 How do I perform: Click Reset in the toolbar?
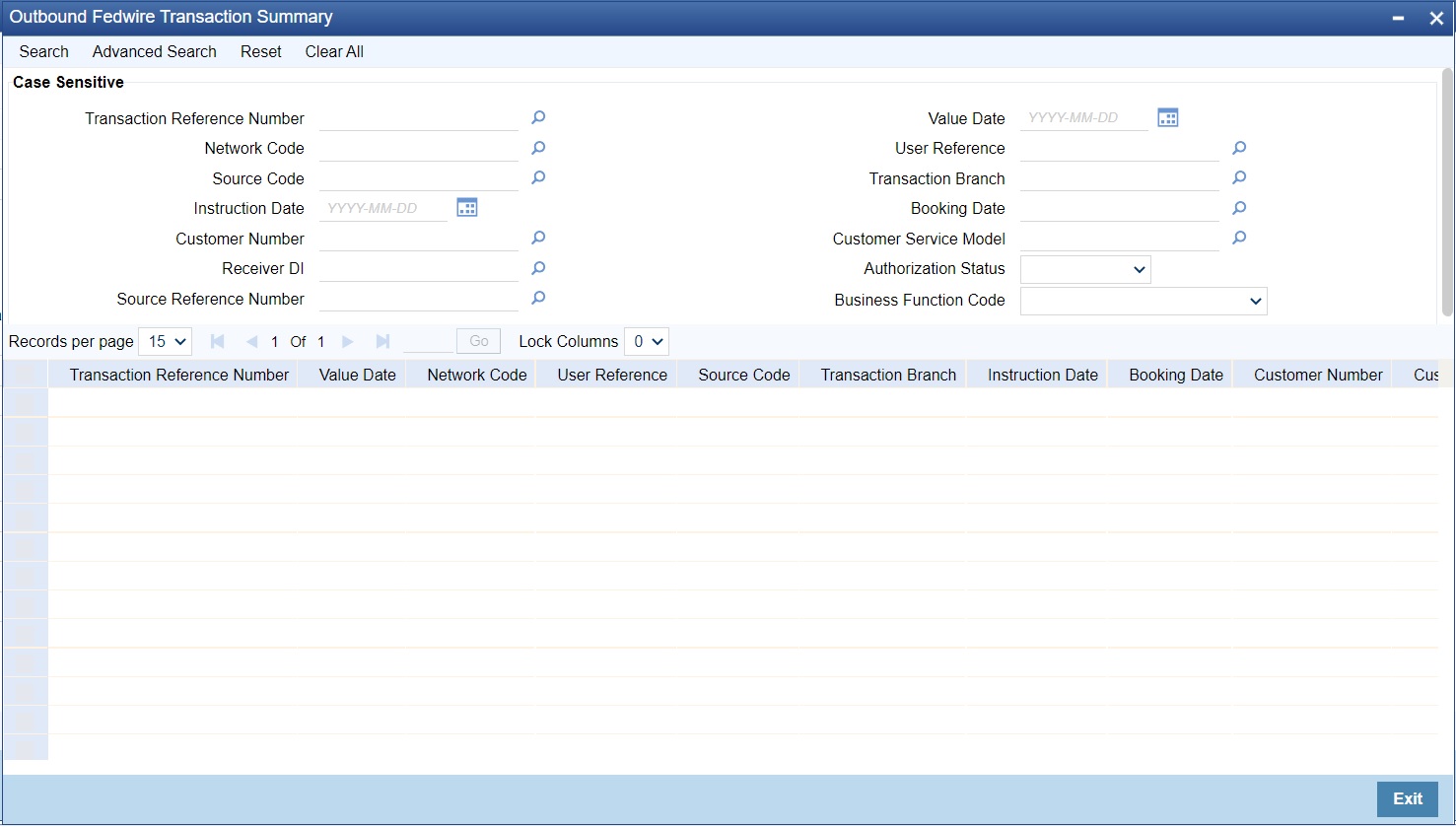pyautogui.click(x=261, y=51)
